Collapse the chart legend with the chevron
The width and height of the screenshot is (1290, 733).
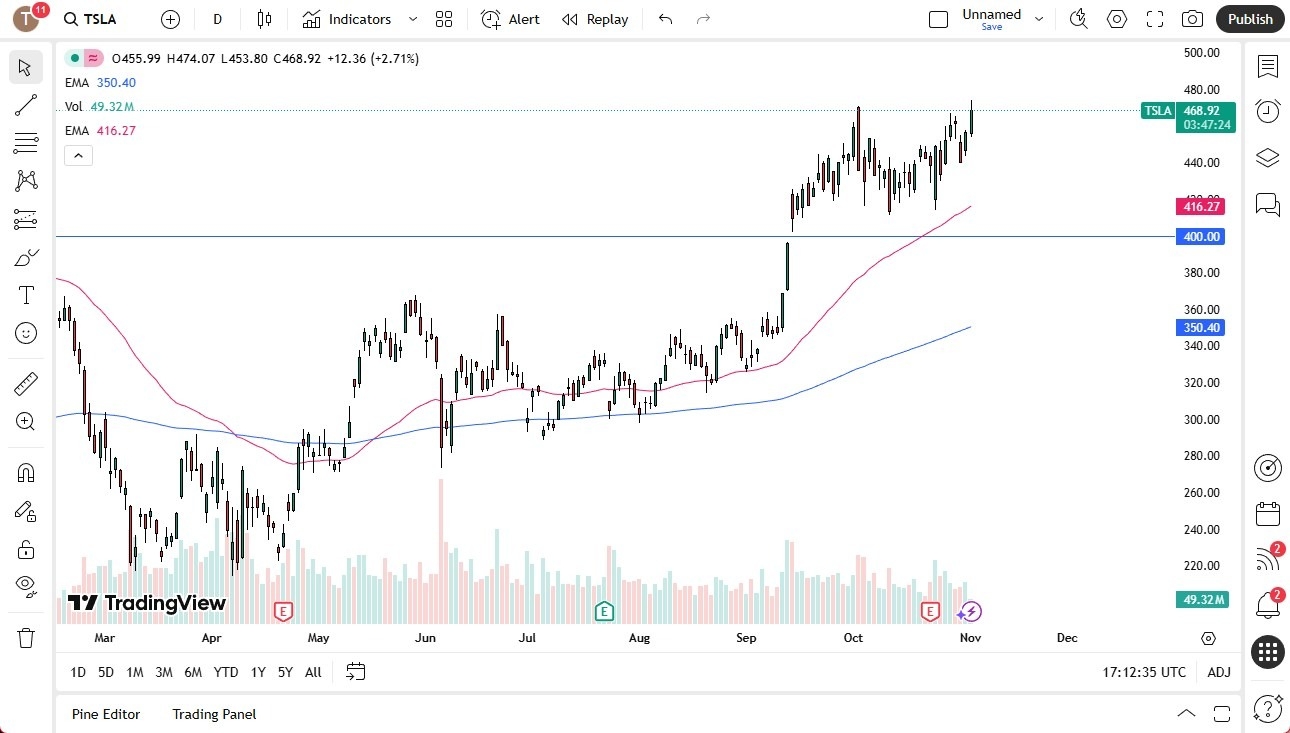(x=78, y=155)
